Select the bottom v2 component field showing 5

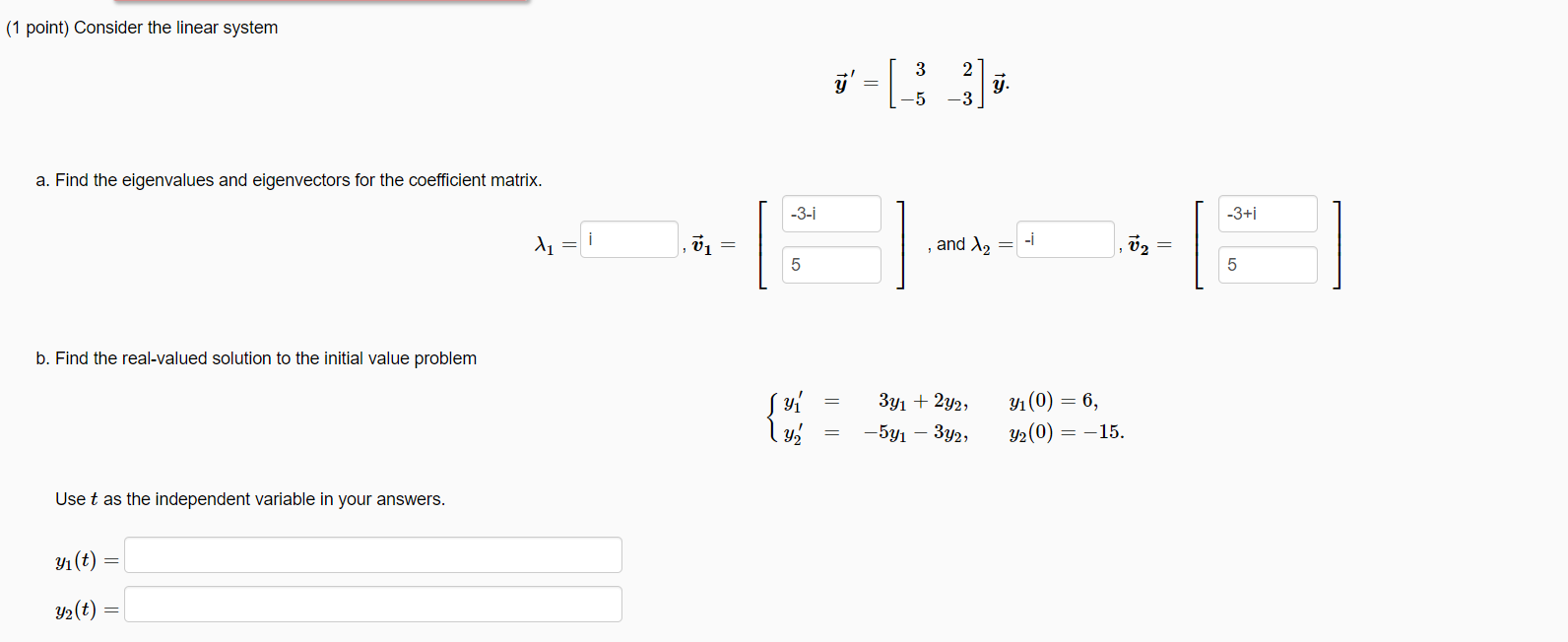pyautogui.click(x=1268, y=264)
